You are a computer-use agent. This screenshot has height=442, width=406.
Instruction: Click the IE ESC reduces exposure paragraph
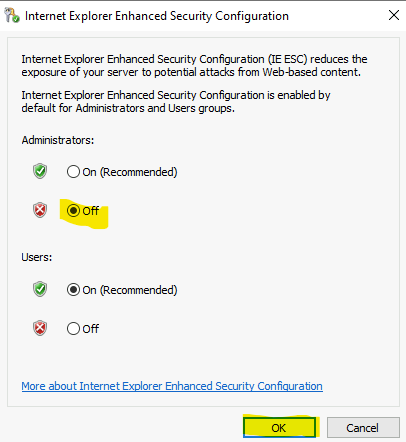tap(194, 66)
